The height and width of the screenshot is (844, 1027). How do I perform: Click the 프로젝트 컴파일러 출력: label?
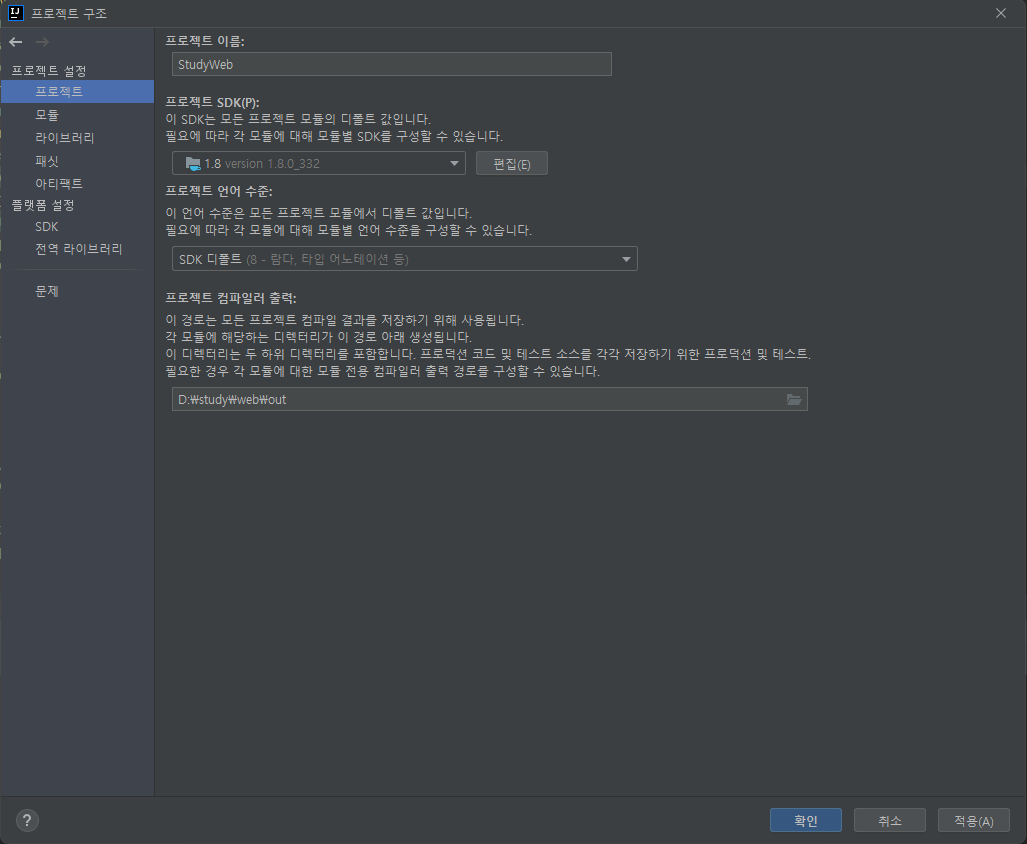pos(231,298)
